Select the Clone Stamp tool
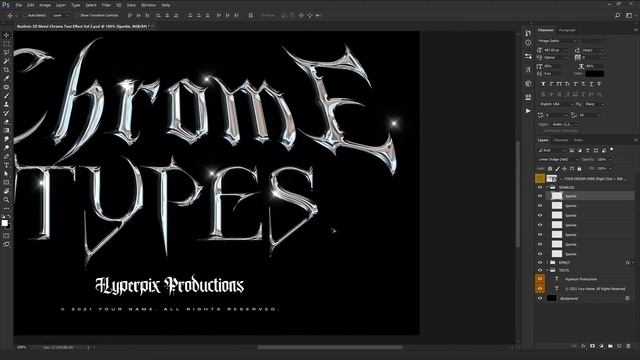Screen dimensions: 640x360 point(6,104)
